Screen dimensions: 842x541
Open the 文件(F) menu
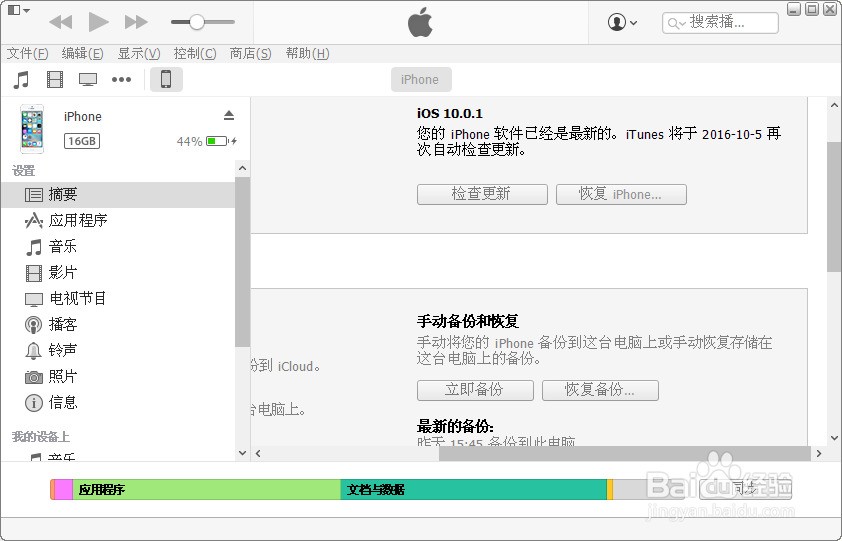click(x=28, y=54)
